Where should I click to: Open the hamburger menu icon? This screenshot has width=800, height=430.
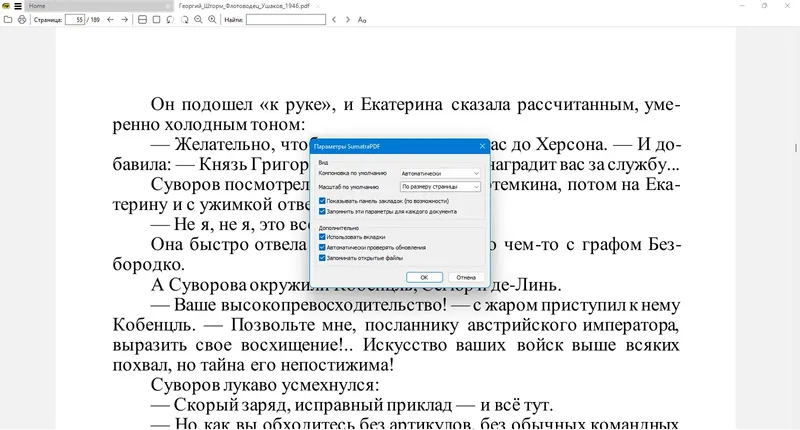[18, 6]
